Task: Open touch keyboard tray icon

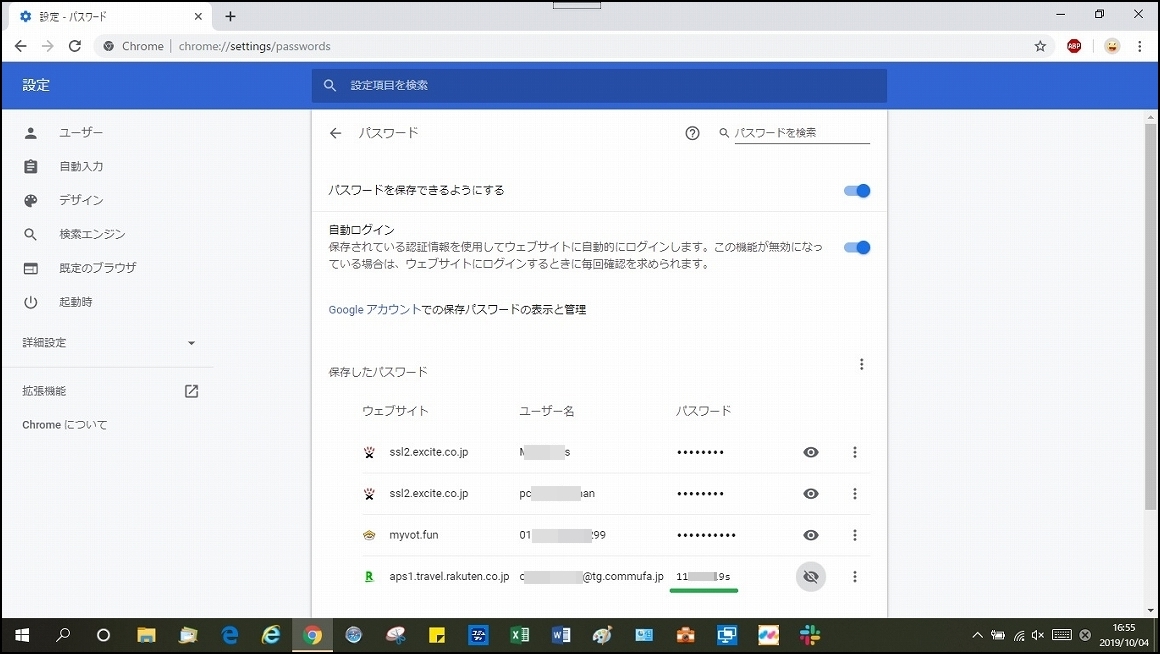Action: pyautogui.click(x=1062, y=636)
